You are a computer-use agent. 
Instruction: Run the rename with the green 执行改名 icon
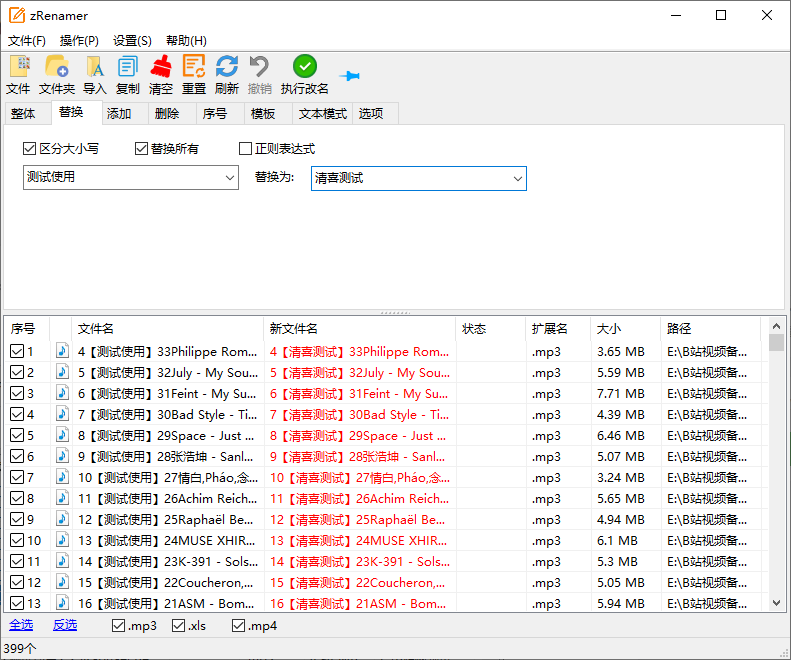305,67
